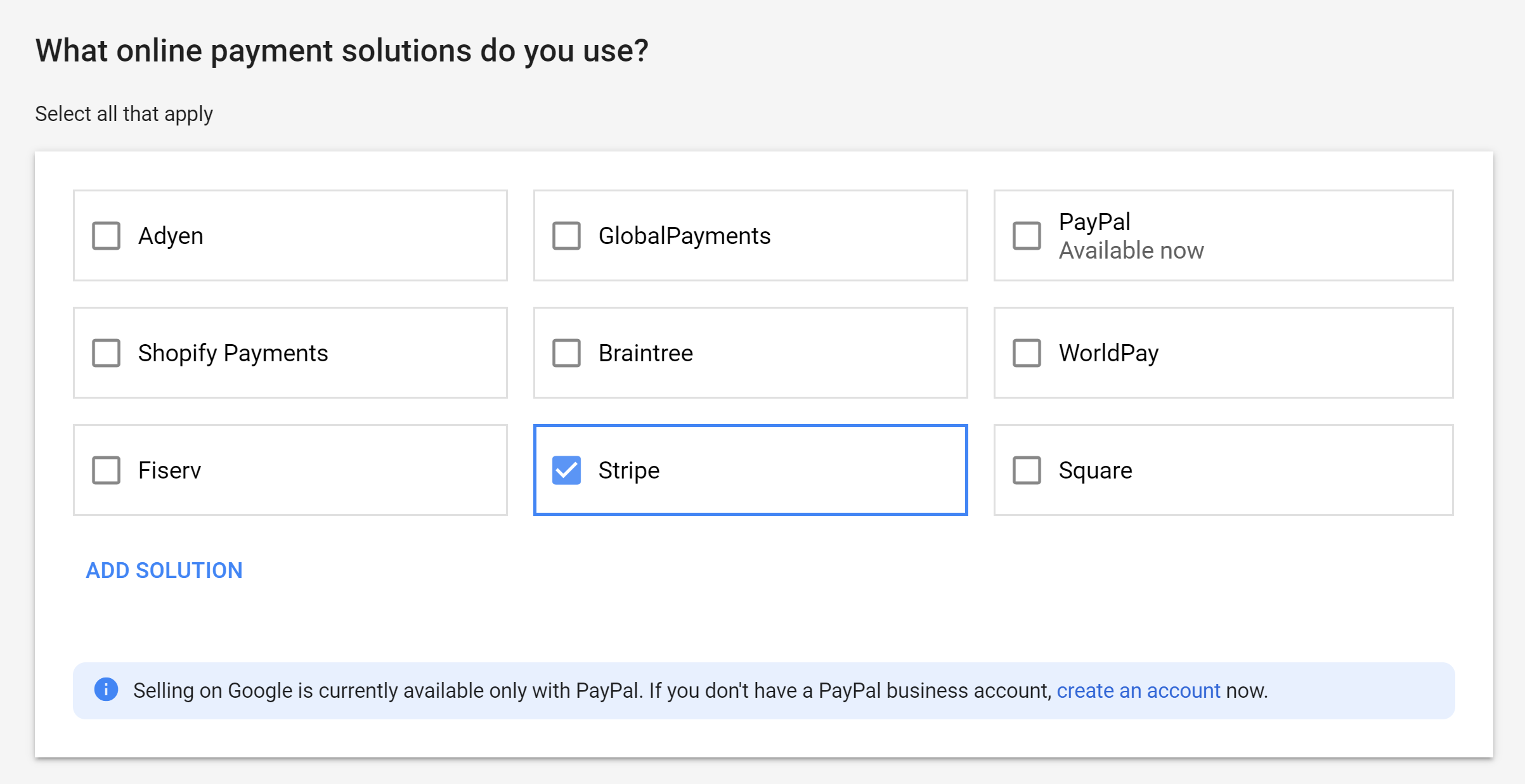1525x784 pixels.
Task: Check the Braintree checkbox
Action: [x=566, y=353]
